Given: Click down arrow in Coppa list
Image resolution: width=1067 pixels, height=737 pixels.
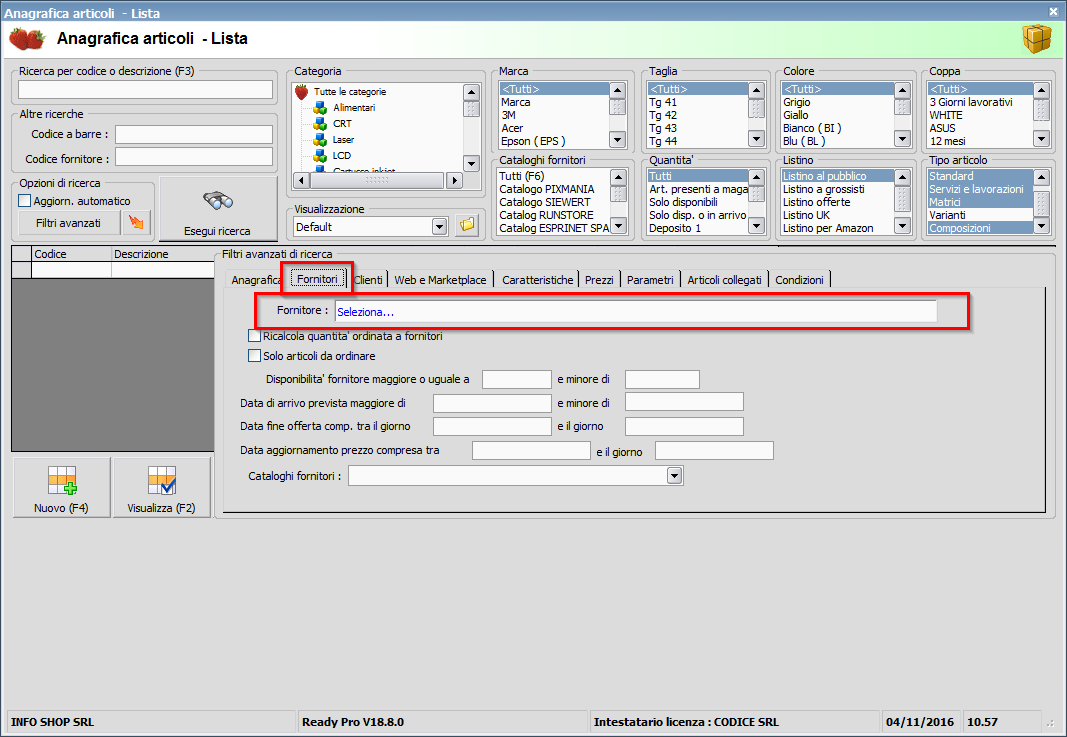Looking at the screenshot, I should click(x=1041, y=139).
